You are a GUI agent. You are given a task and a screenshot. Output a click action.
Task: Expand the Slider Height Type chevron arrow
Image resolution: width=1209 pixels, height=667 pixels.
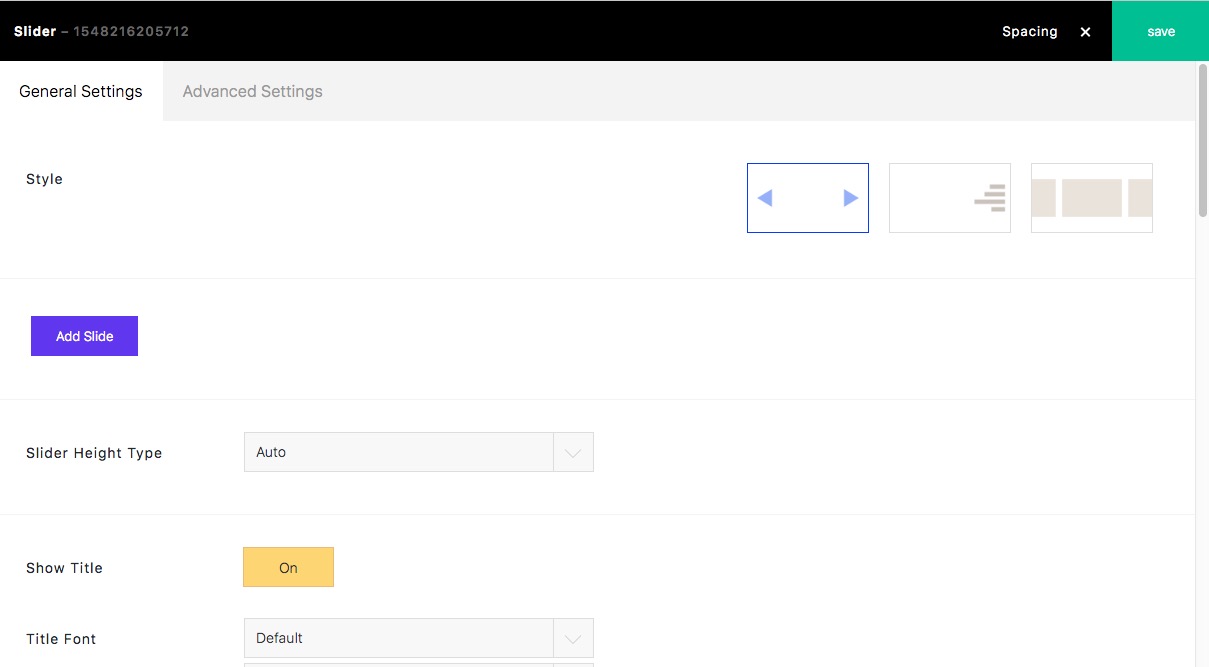click(573, 453)
